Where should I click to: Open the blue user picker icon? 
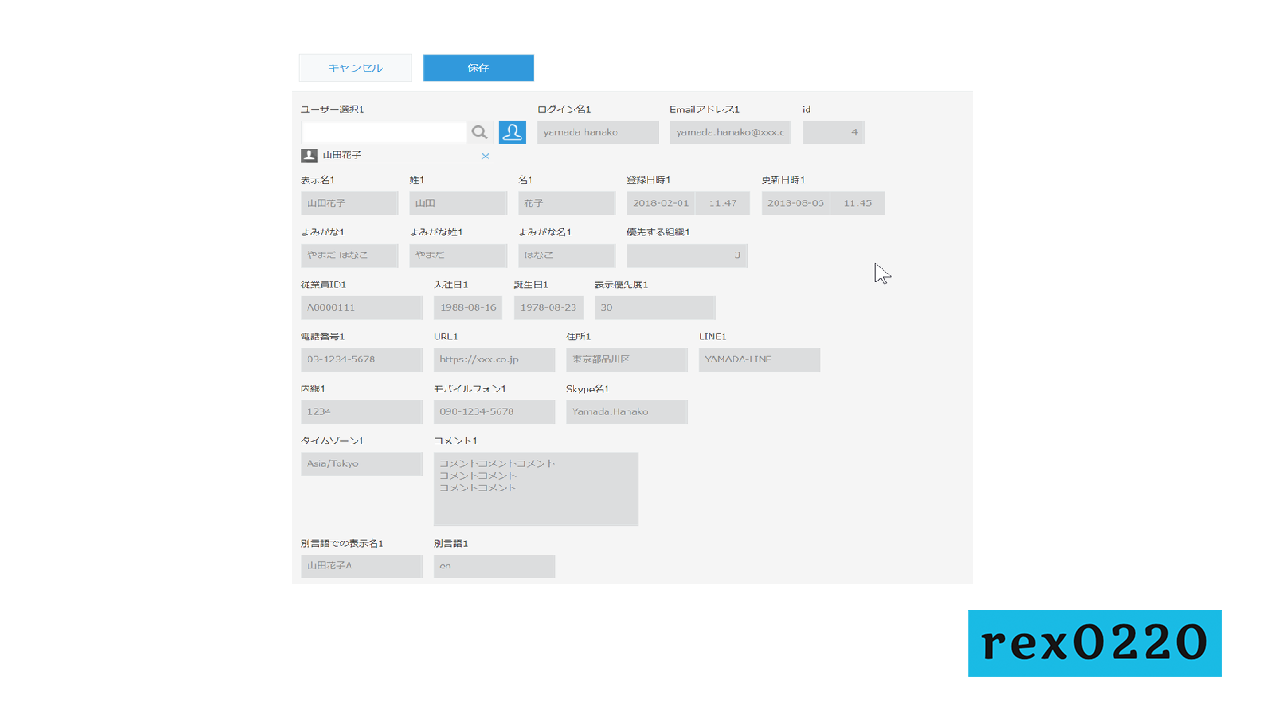512,132
